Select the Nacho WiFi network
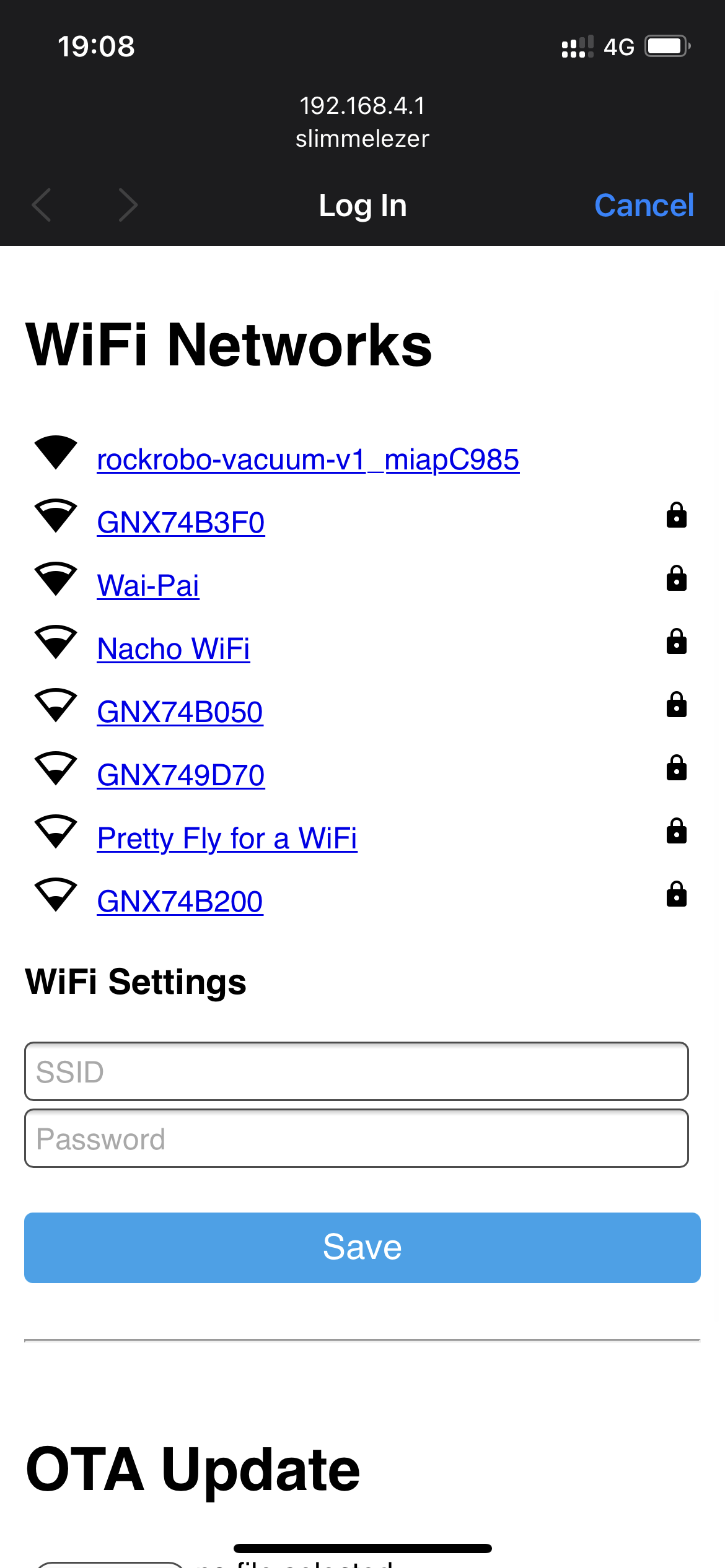Image resolution: width=725 pixels, height=1568 pixels. (x=174, y=648)
